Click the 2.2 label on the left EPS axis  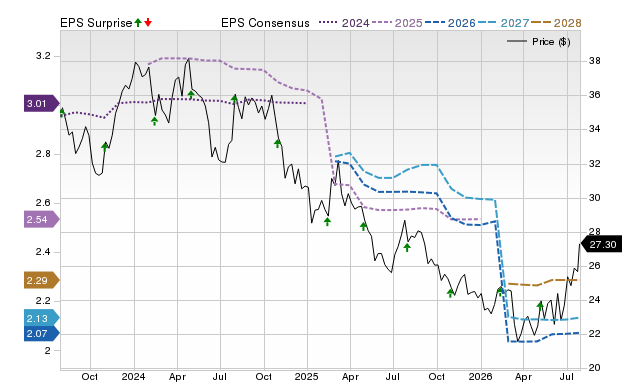pos(43,301)
